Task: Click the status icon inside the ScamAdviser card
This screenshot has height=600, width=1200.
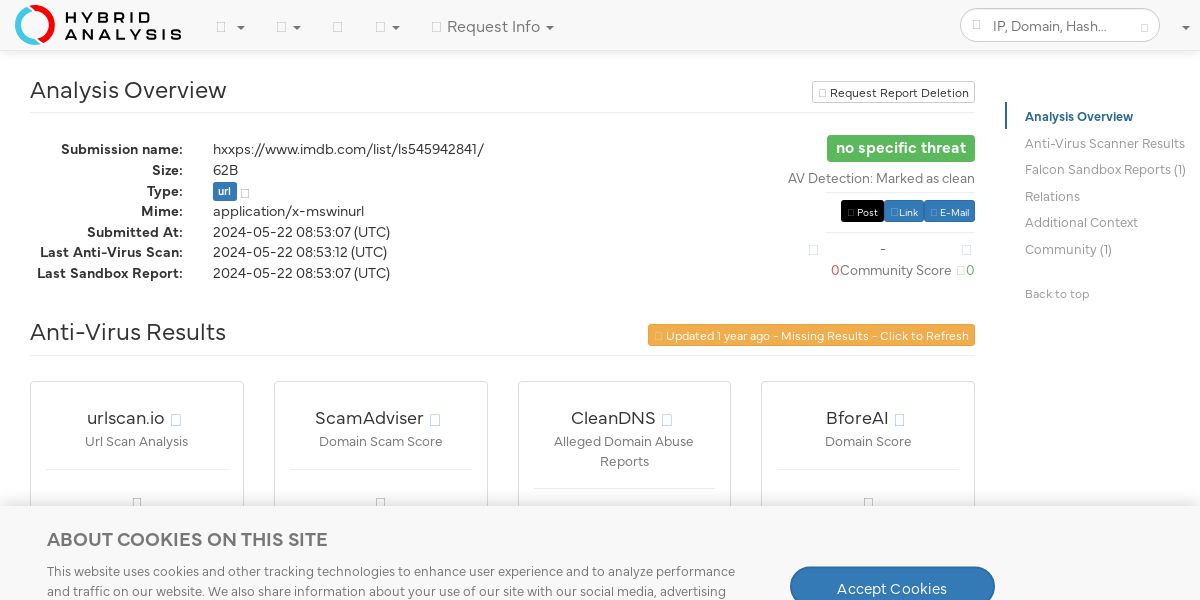Action: coord(380,502)
